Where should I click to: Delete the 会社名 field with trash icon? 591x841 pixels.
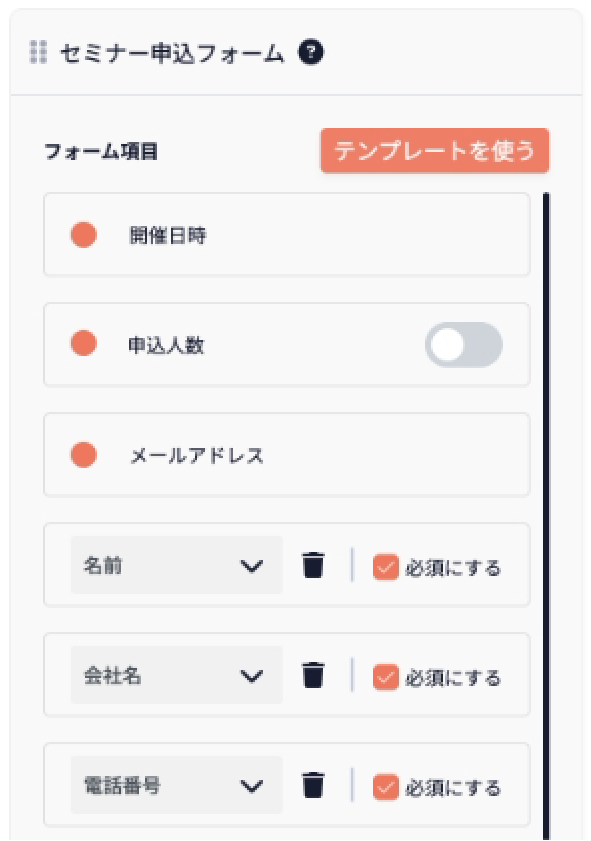(313, 675)
